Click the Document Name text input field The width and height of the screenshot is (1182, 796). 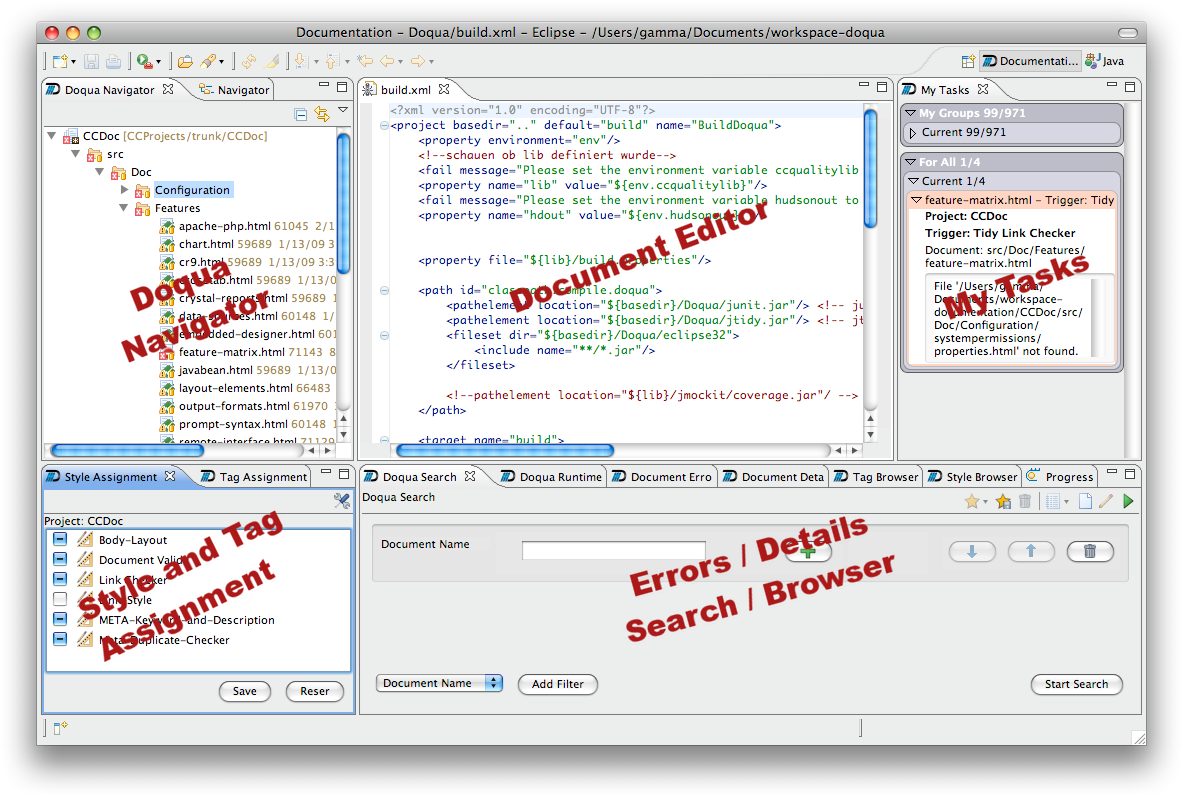[613, 551]
